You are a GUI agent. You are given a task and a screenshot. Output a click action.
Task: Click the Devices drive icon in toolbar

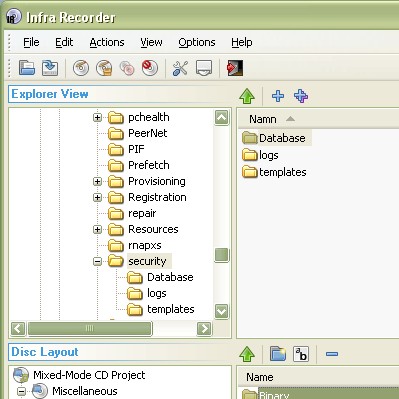click(204, 68)
